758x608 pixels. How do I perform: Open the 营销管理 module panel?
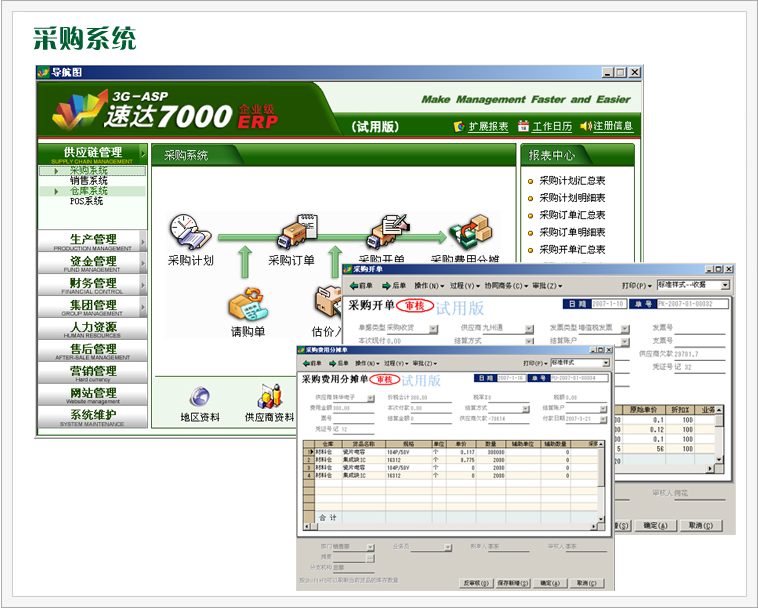92,373
